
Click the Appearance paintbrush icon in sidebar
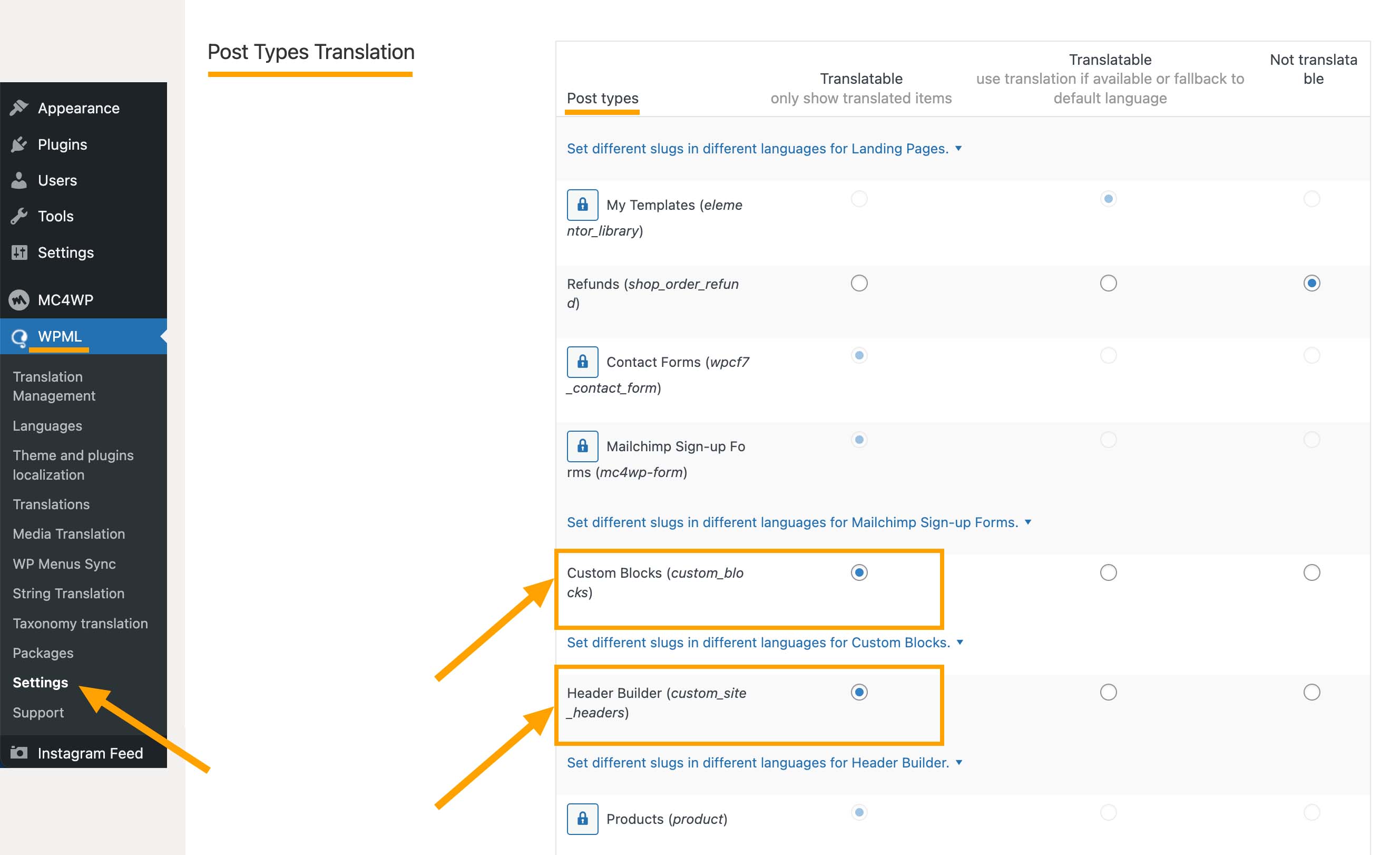click(19, 108)
